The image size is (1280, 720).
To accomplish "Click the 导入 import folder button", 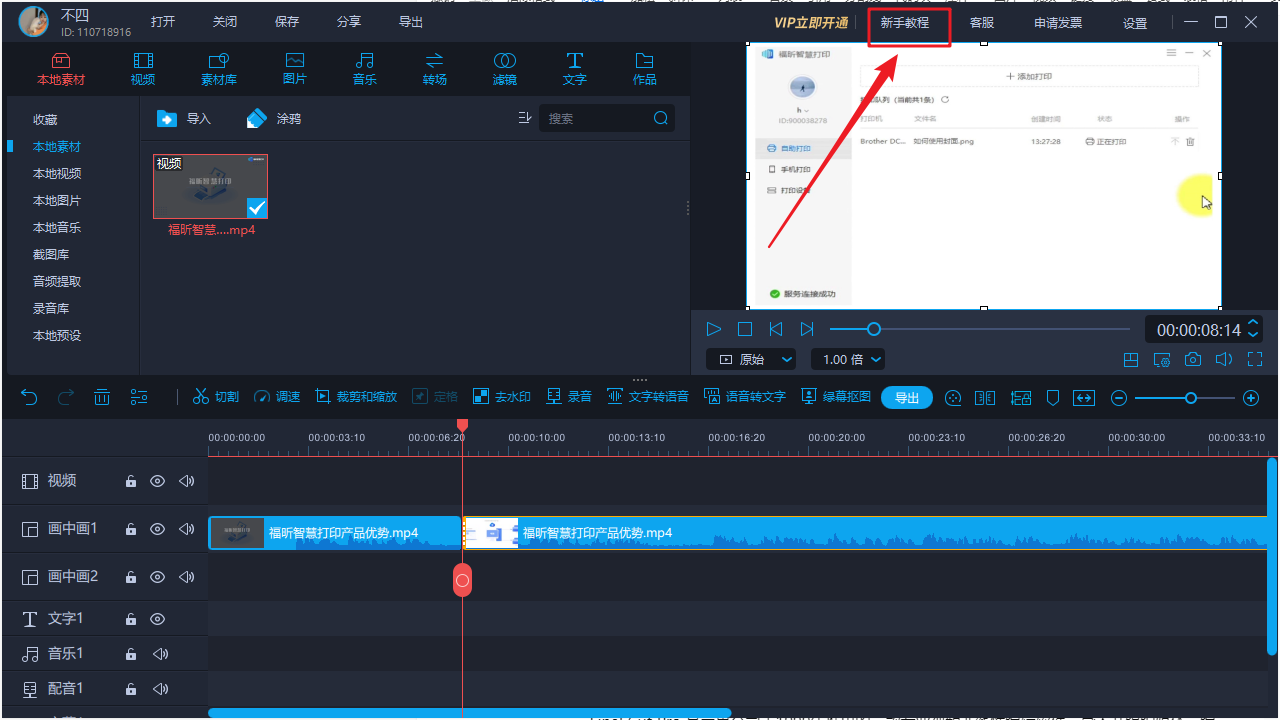I will 184,118.
